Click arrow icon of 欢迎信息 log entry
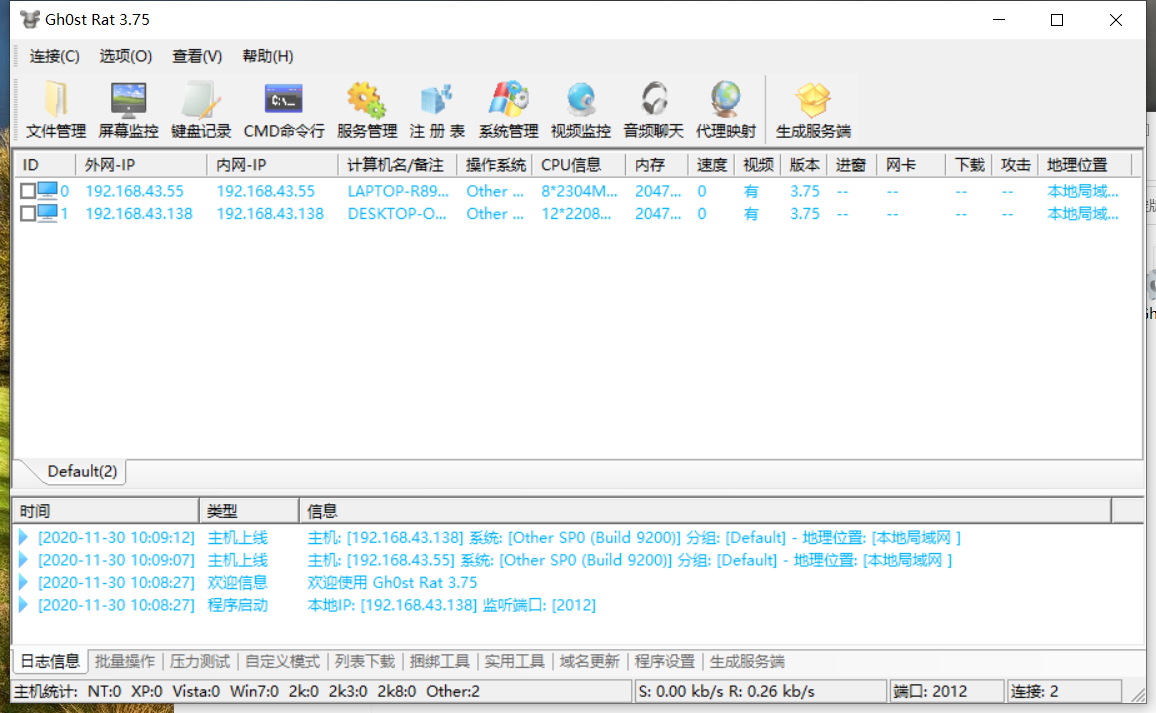The image size is (1156, 713). [x=24, y=582]
